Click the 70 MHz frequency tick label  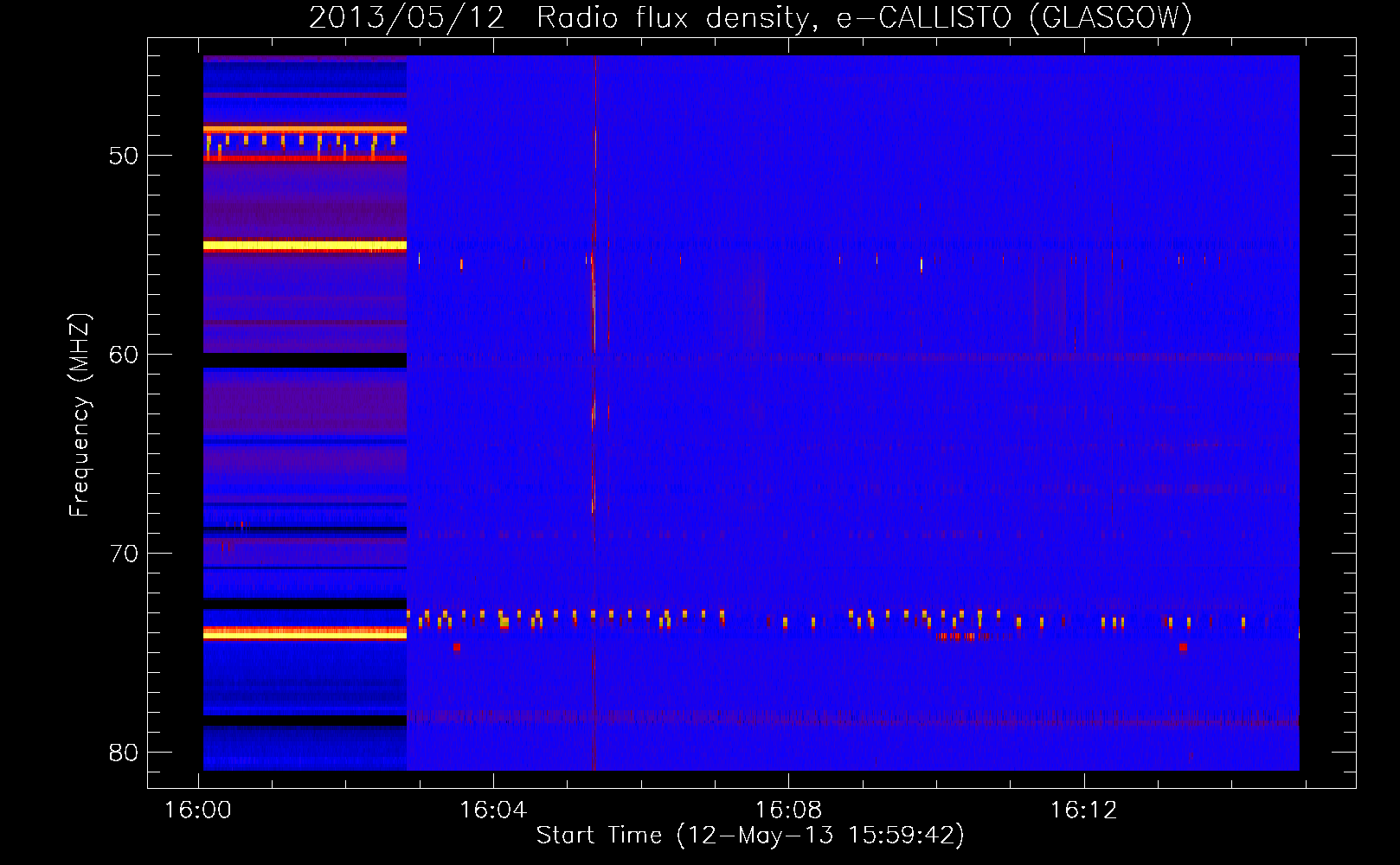coord(124,554)
